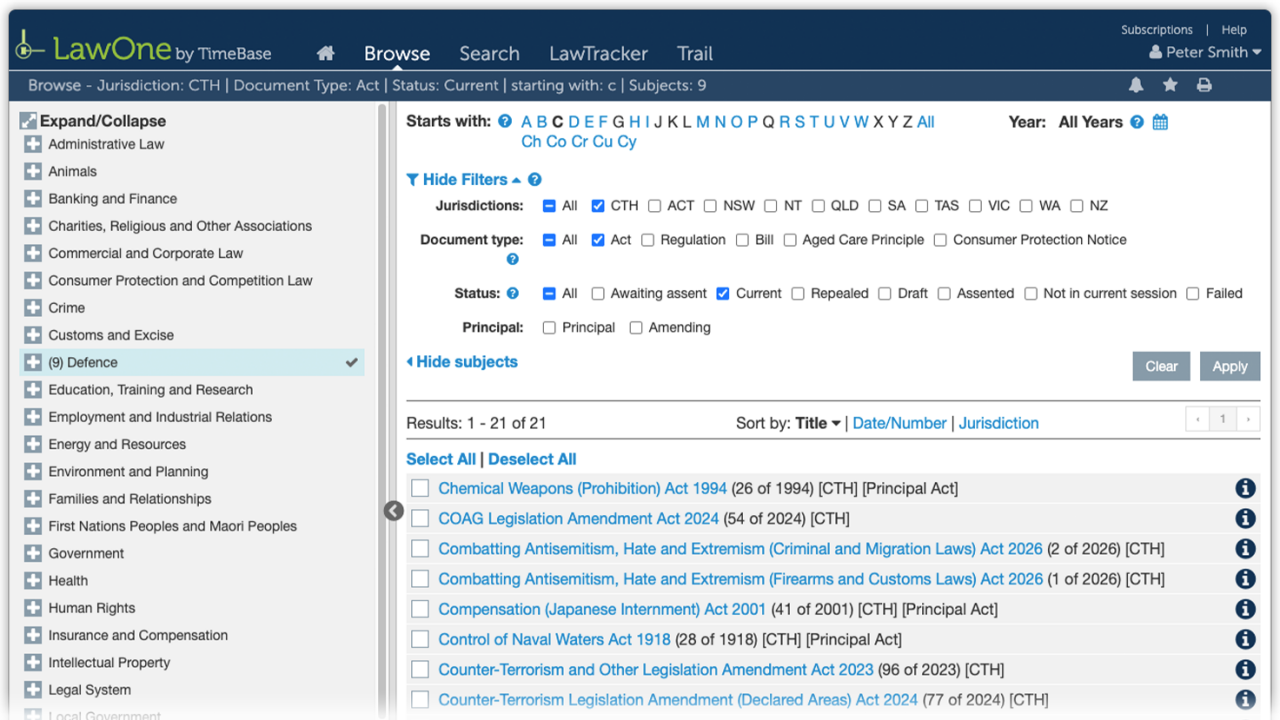Click help icon next to Starts with
This screenshot has width=1280, height=720.
505,122
